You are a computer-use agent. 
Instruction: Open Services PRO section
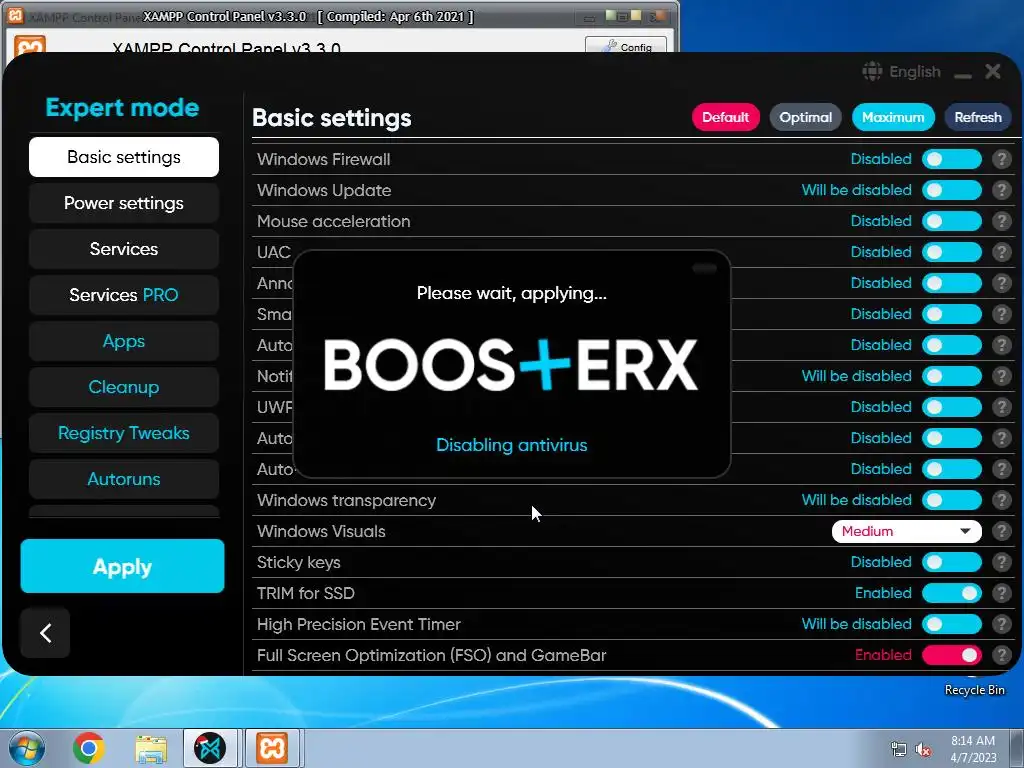(123, 295)
